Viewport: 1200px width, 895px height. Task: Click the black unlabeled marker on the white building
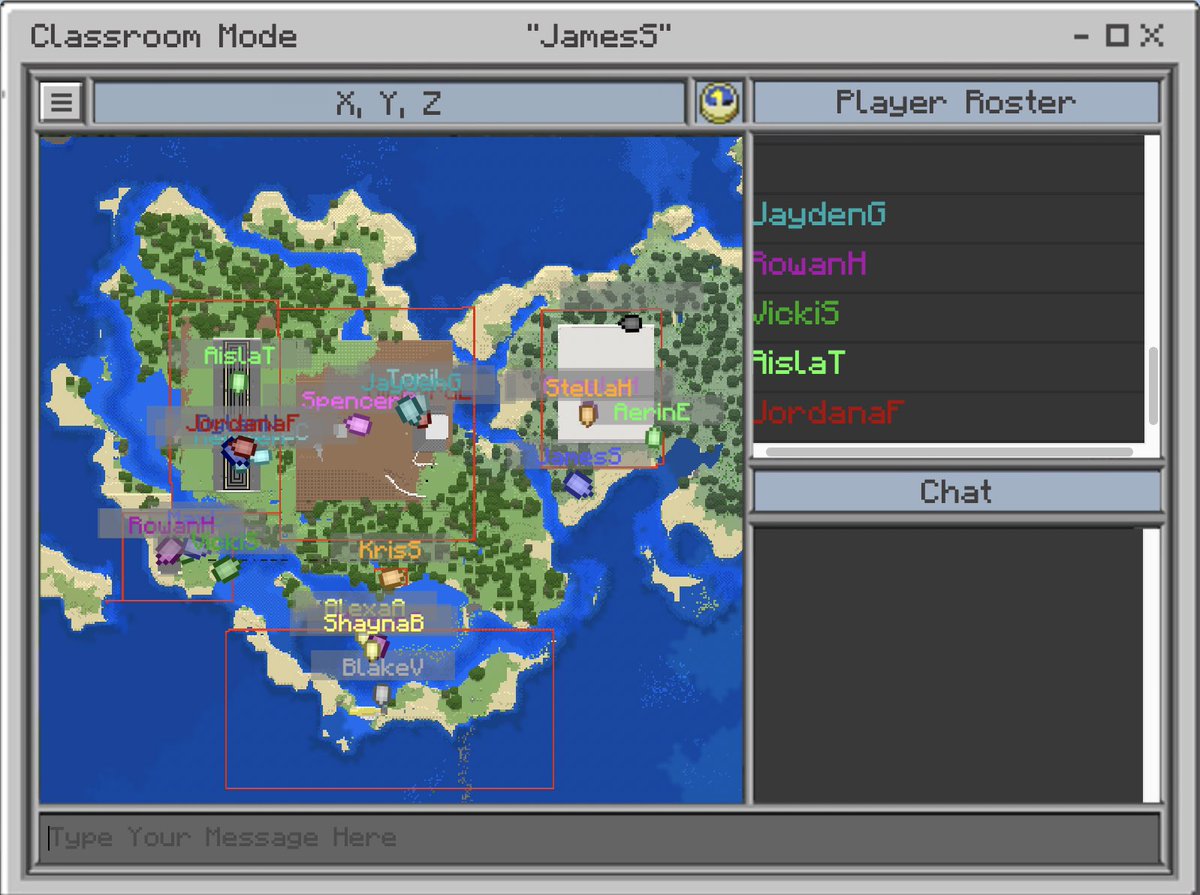[x=630, y=323]
